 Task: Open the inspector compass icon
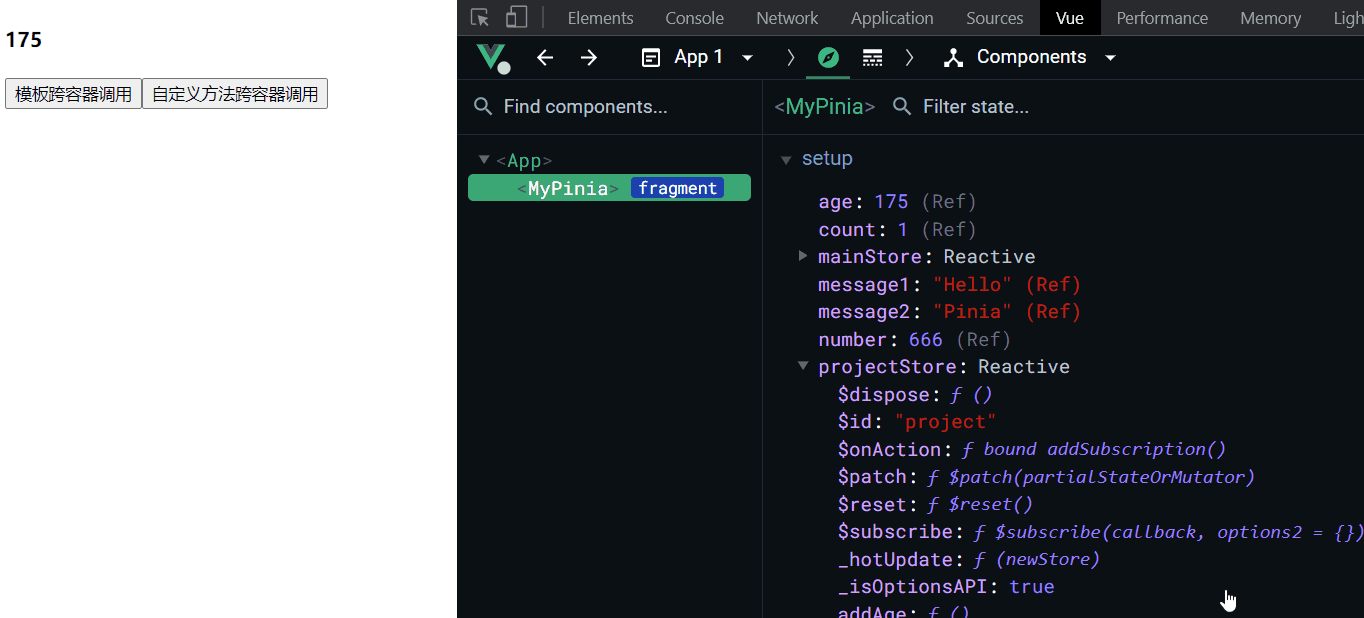(828, 58)
